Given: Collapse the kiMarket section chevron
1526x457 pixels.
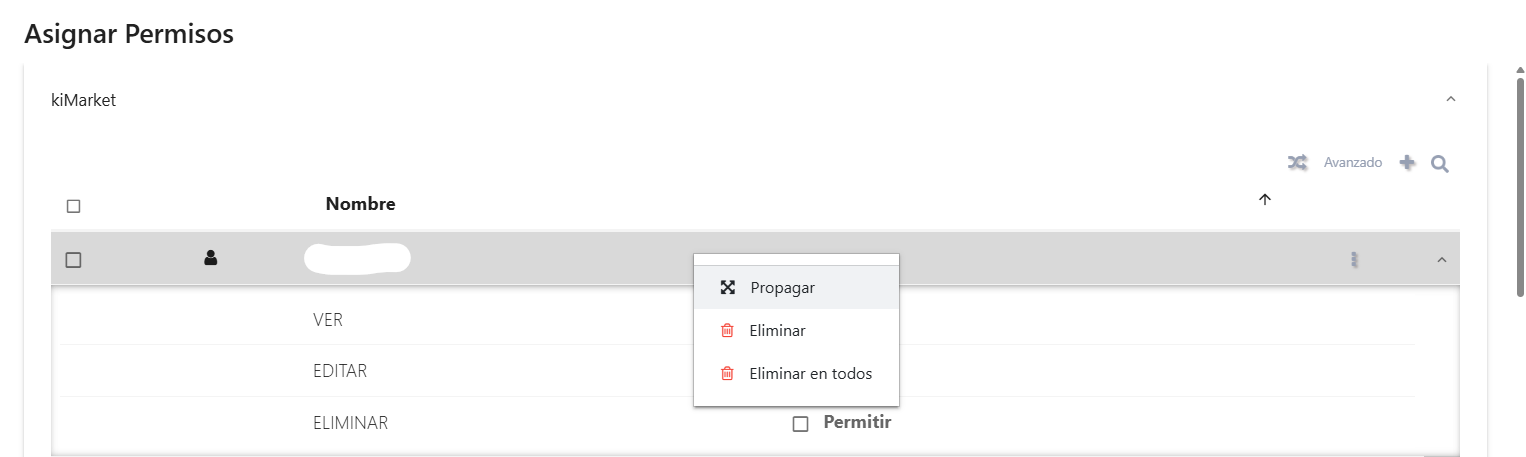Looking at the screenshot, I should [1451, 100].
